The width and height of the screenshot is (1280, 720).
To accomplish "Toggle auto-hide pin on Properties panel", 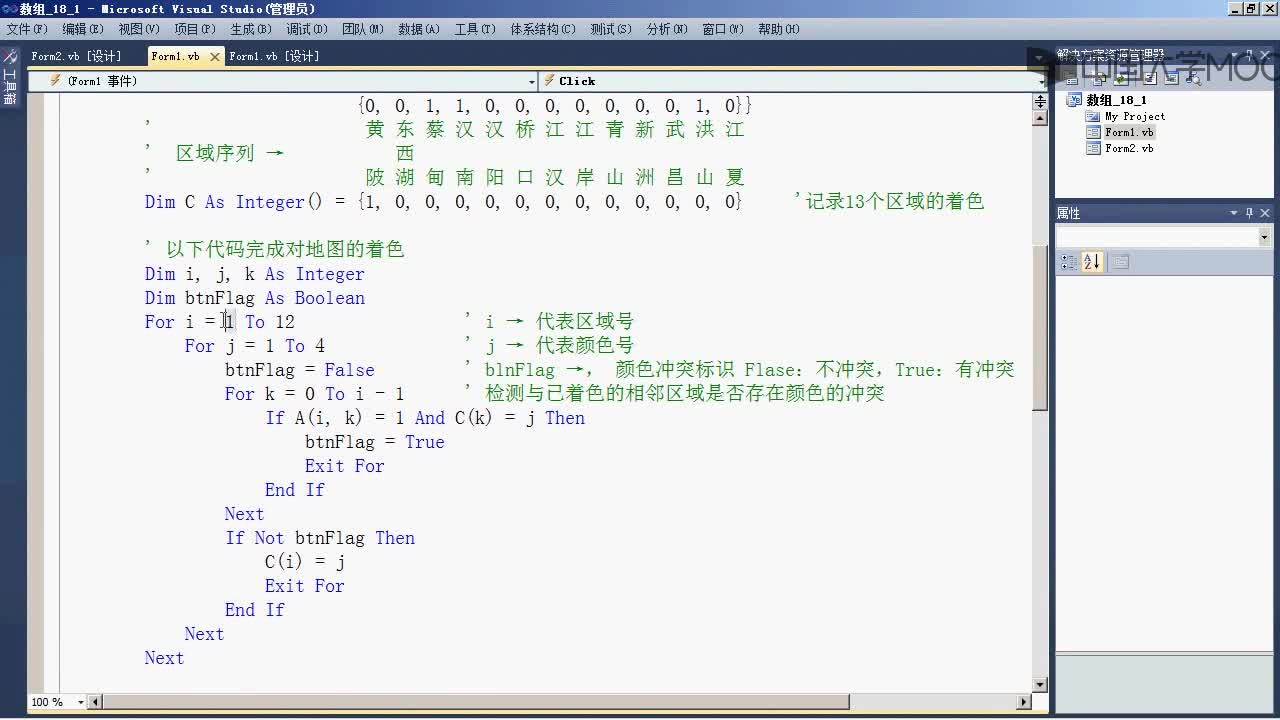I will coord(1249,213).
